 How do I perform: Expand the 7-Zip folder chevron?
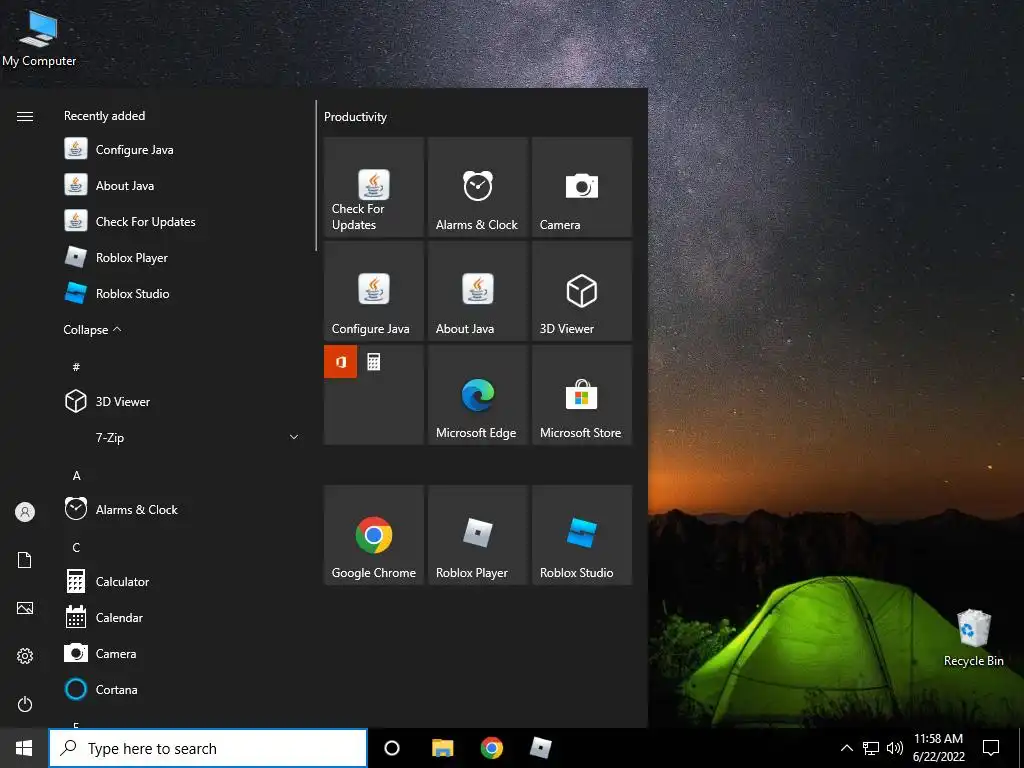294,437
